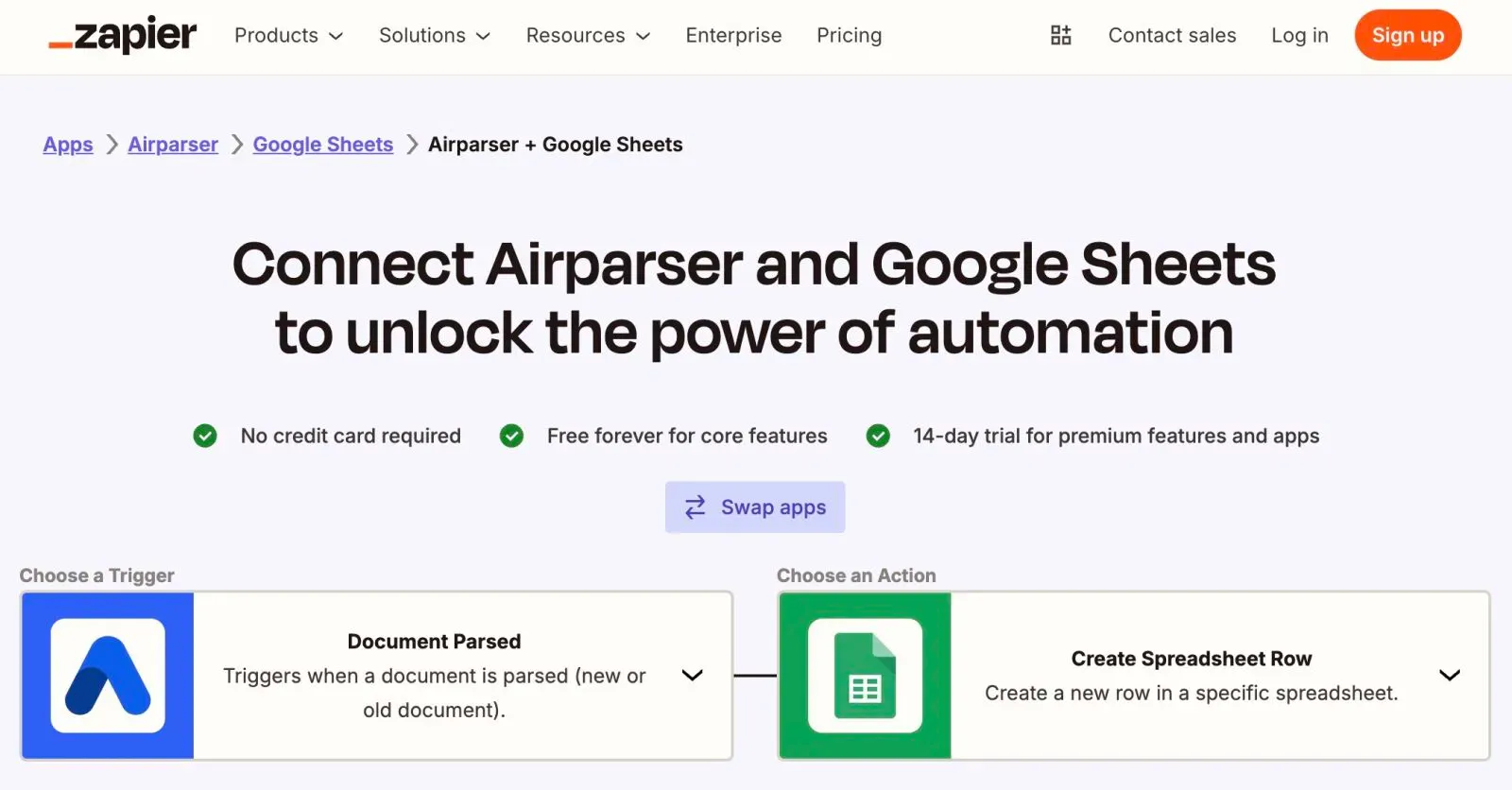Open Create Spreadsheet Row action dropdown
This screenshot has width=1512, height=790.
[x=1450, y=675]
